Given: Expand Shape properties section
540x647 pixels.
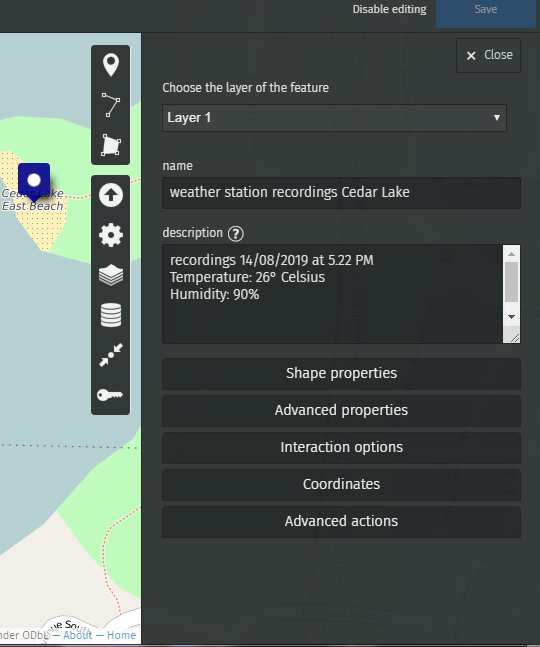Looking at the screenshot, I should coord(341,374).
